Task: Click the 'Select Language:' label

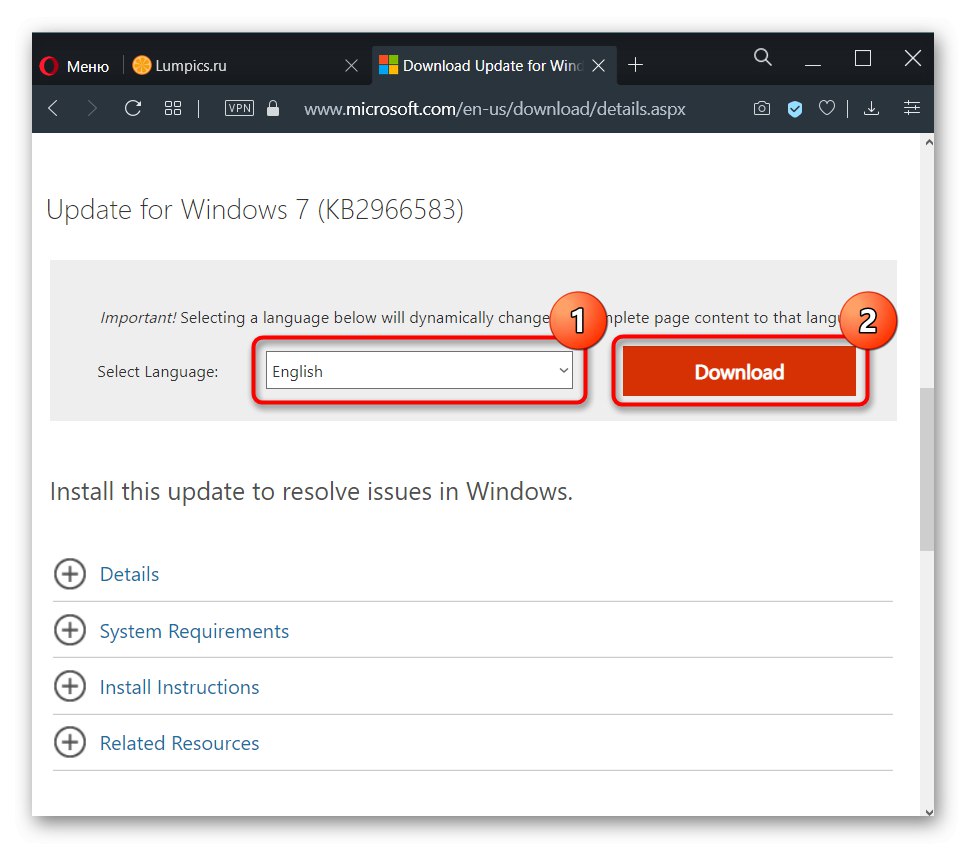Action: (158, 372)
